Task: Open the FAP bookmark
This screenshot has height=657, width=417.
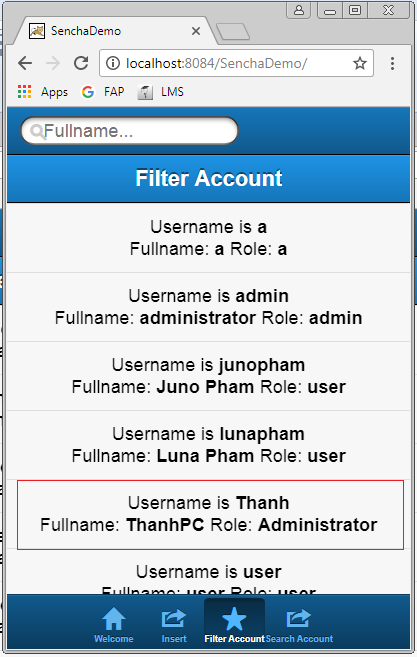Action: (103, 92)
